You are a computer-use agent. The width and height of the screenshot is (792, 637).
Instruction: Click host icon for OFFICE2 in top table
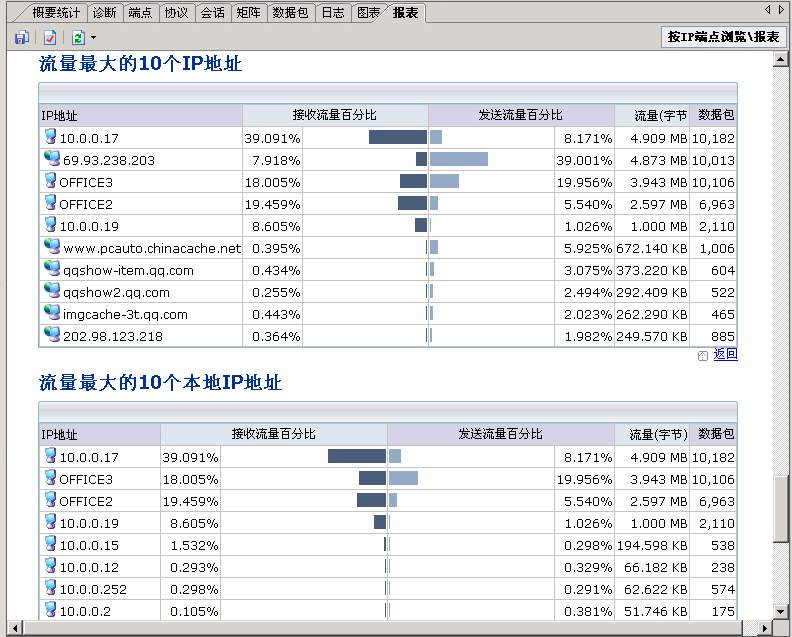tap(51, 203)
